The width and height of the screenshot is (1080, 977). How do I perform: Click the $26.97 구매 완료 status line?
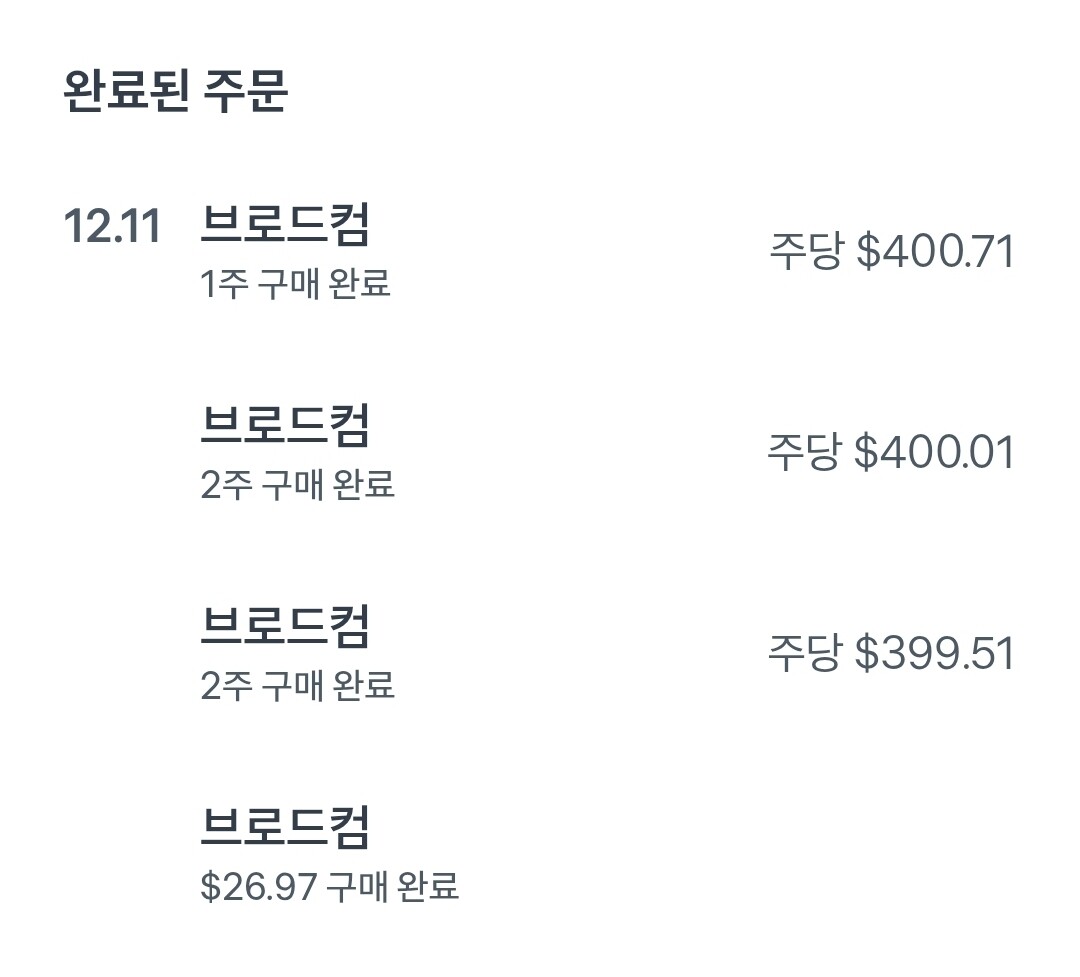click(x=329, y=887)
